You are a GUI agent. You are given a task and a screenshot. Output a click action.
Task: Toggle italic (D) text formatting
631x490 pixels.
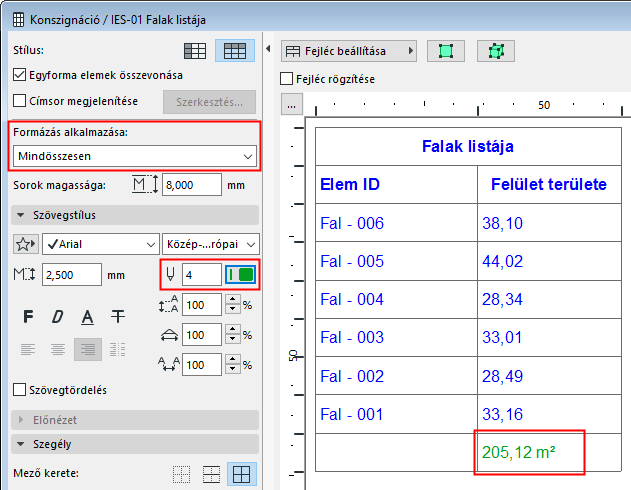coord(58,317)
